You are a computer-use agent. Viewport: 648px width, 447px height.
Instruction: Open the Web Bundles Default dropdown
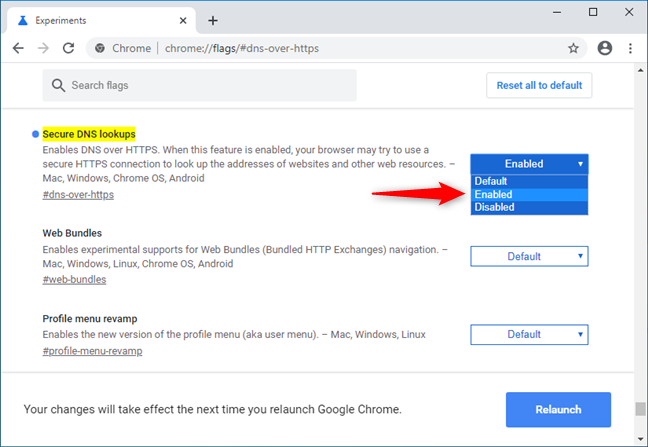[x=529, y=256]
